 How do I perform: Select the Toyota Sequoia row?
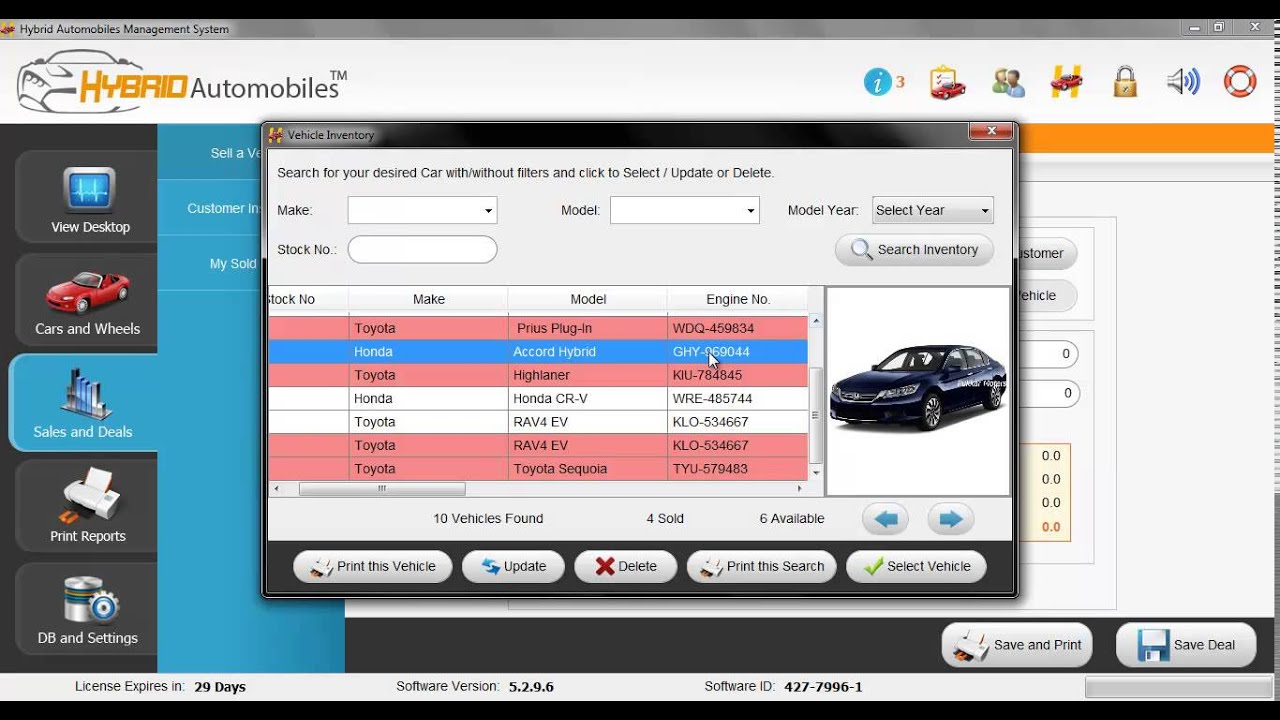coord(538,468)
